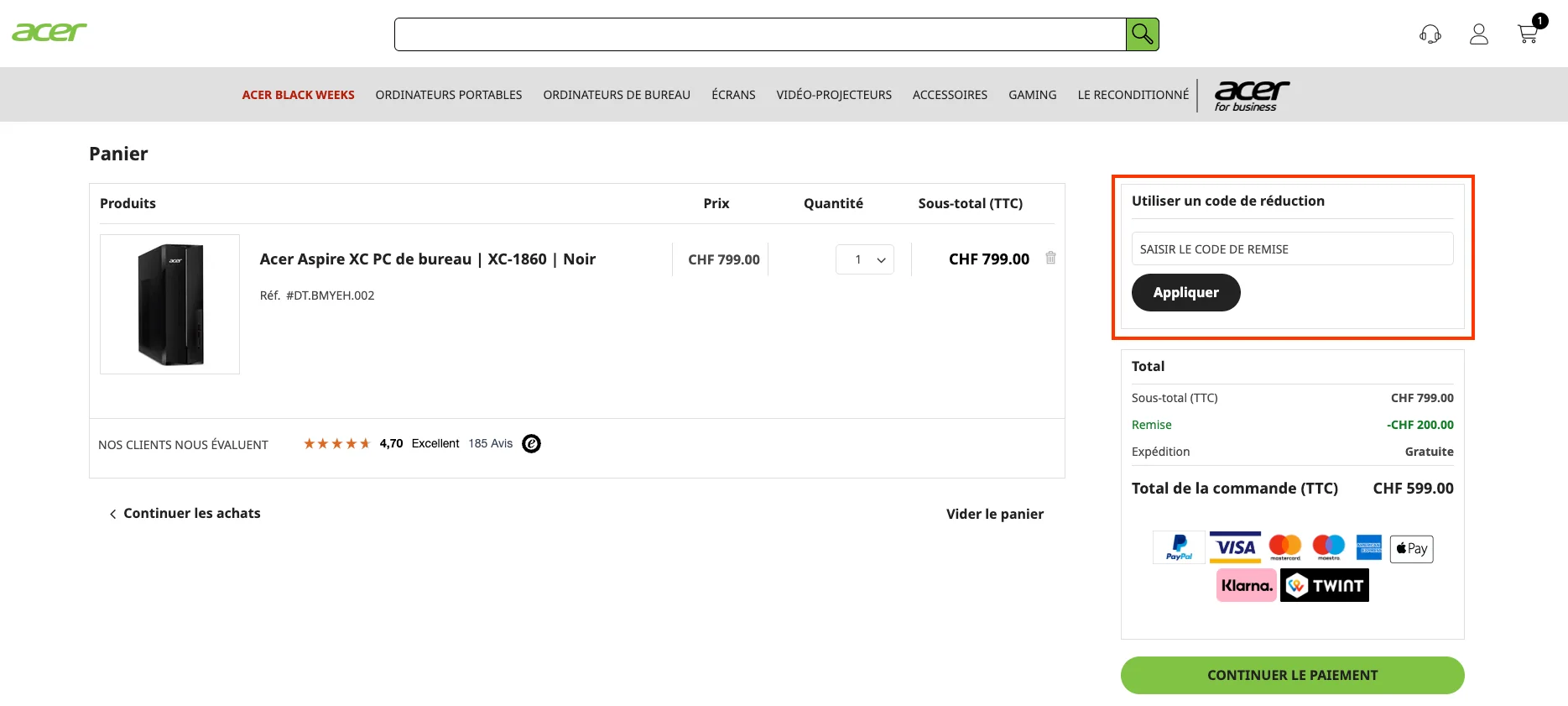Click the TWINT payment logo
Screen dimensions: 1568x706
[x=1325, y=585]
